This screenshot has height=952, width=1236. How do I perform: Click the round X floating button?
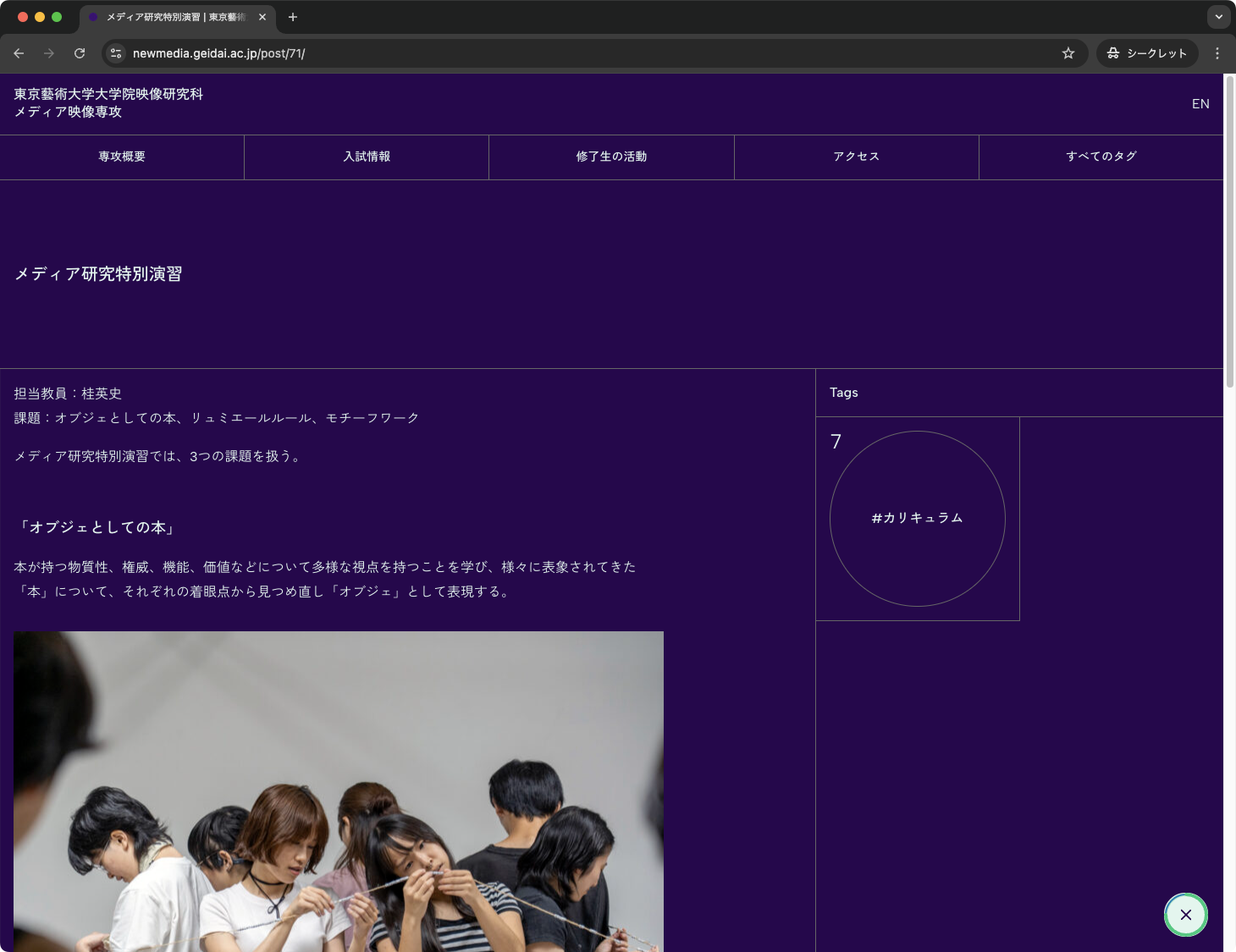tap(1185, 915)
